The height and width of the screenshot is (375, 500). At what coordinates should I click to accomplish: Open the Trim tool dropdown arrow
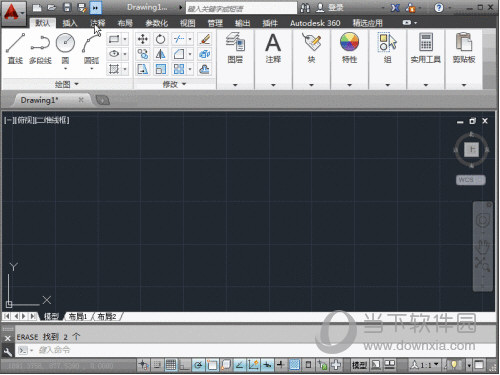[x=190, y=39]
